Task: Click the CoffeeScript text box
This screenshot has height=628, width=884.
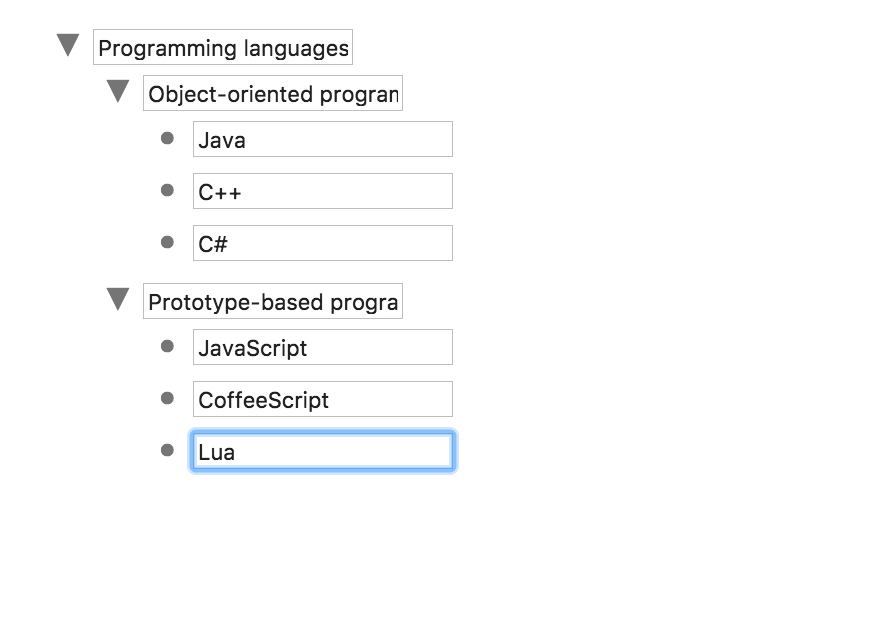Action: 322,399
